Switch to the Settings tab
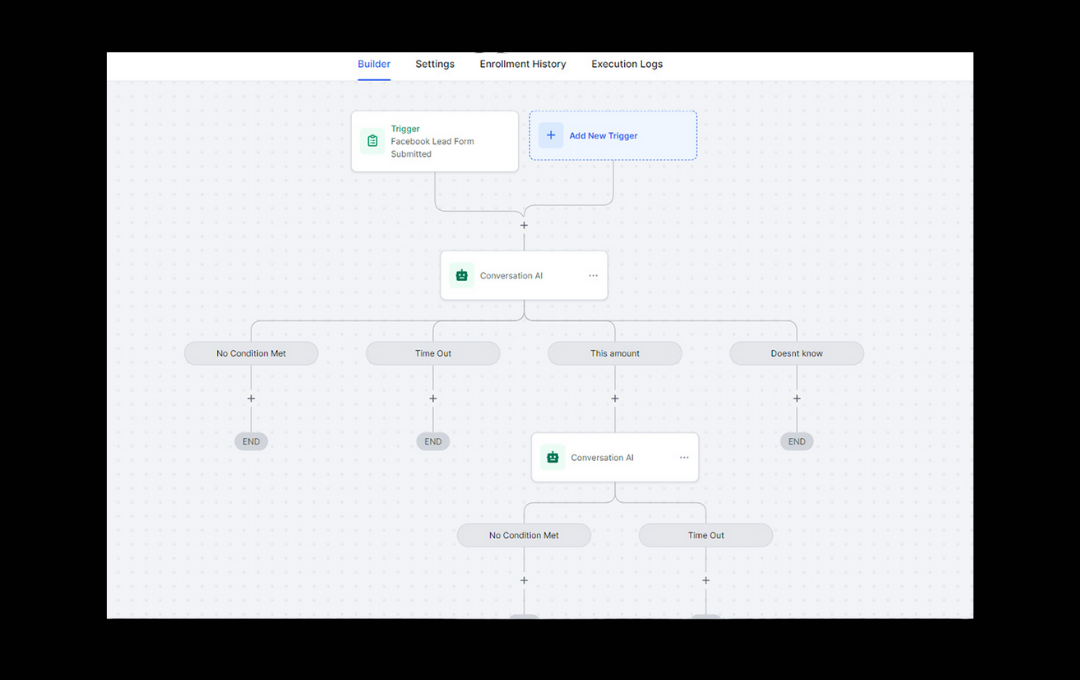Screen dimensions: 1080x680 [435, 64]
